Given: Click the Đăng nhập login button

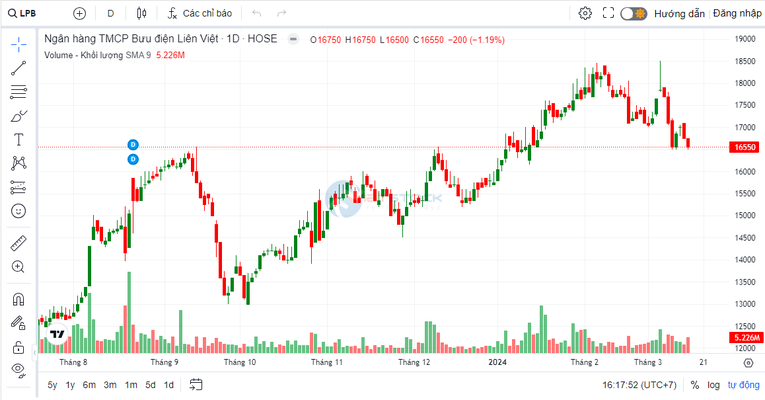Looking at the screenshot, I should point(737,14).
